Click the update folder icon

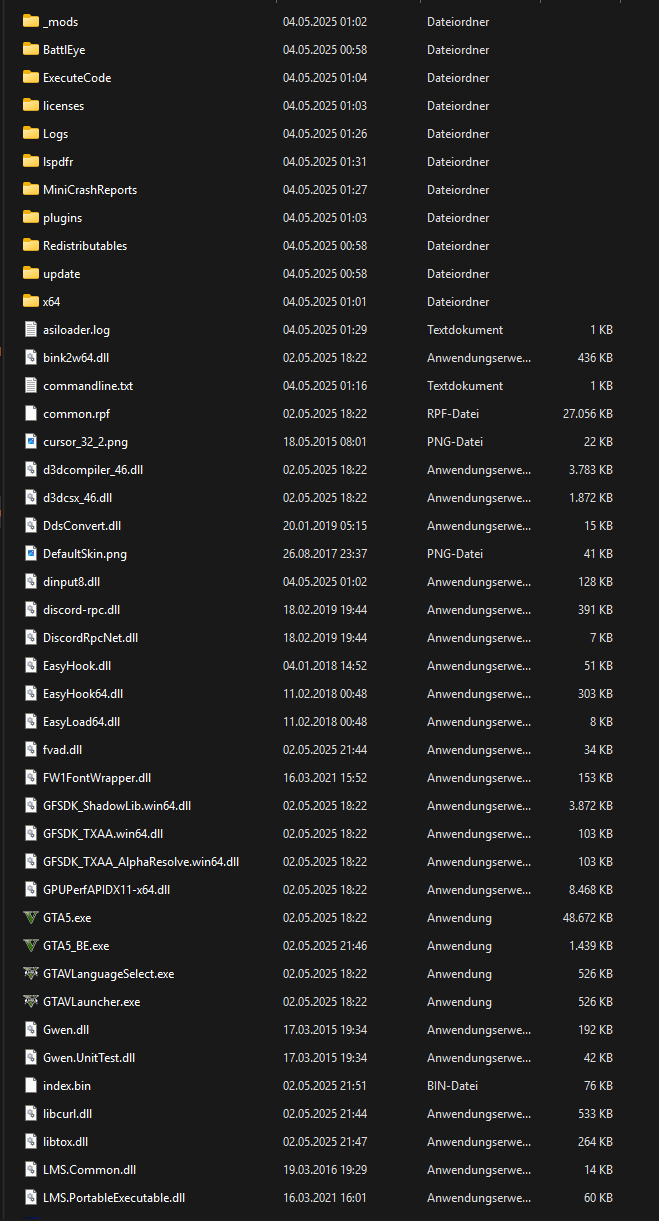[x=30, y=273]
